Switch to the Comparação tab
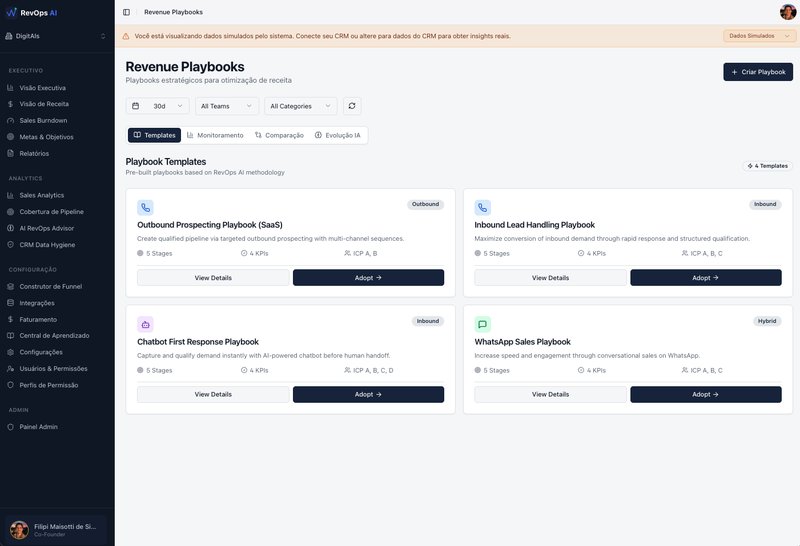Image resolution: width=800 pixels, height=546 pixels. (279, 135)
